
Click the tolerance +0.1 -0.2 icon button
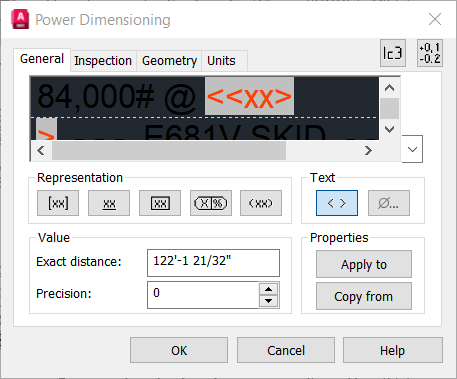pyautogui.click(x=430, y=53)
